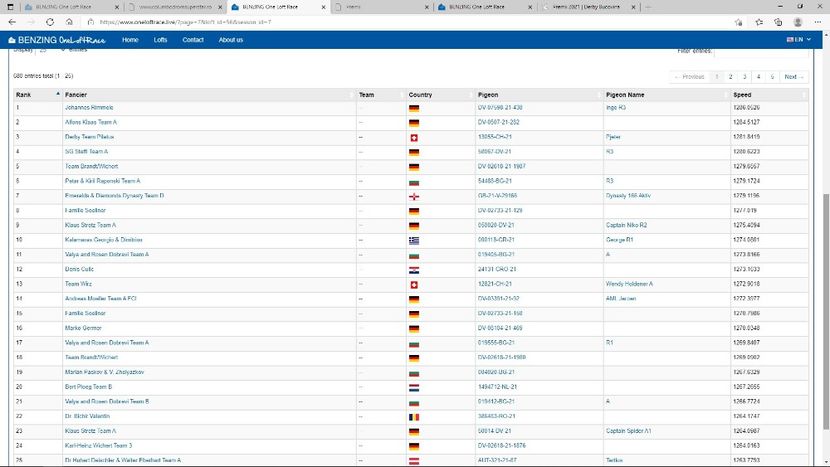Click the BENZING One Loft Race logo

coord(58,40)
